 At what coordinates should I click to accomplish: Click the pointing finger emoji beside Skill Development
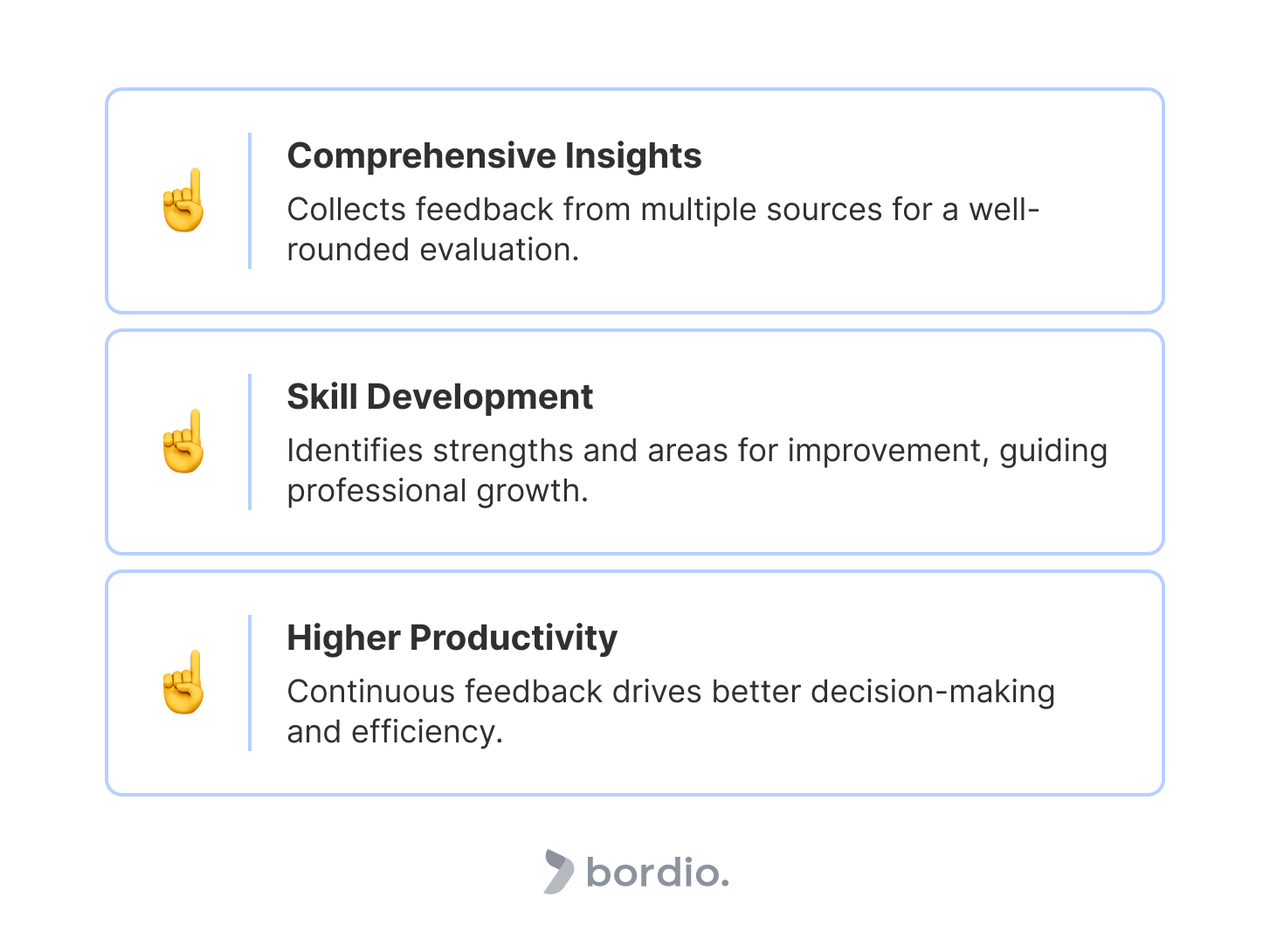(183, 442)
